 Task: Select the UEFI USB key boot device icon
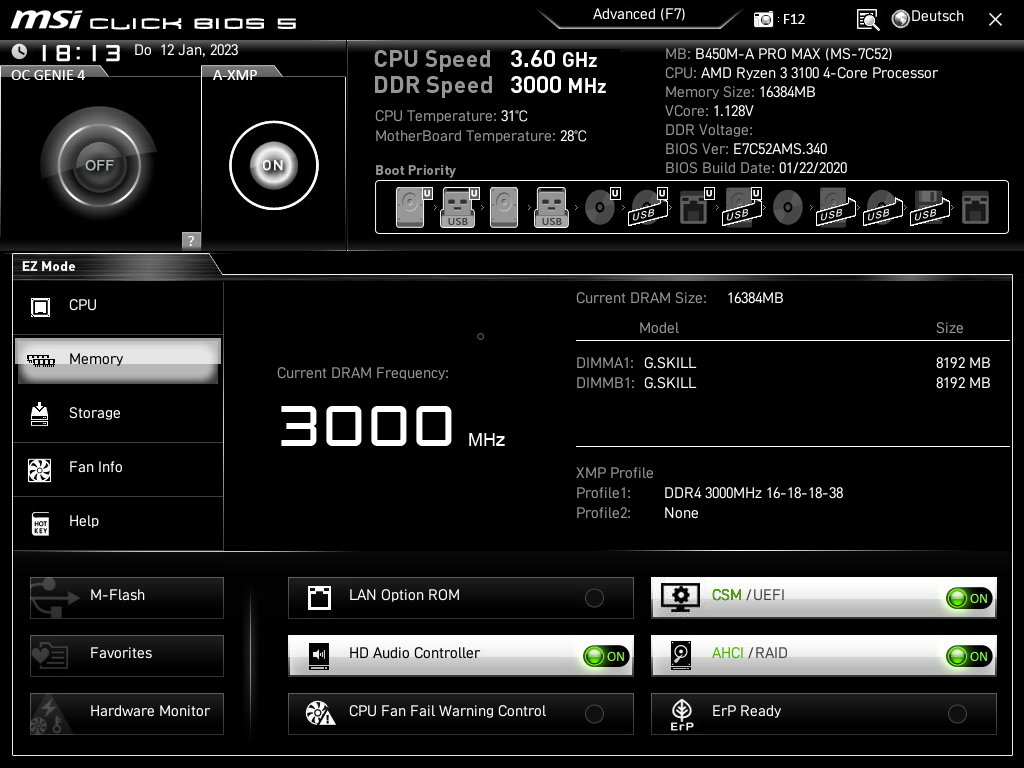pos(460,207)
